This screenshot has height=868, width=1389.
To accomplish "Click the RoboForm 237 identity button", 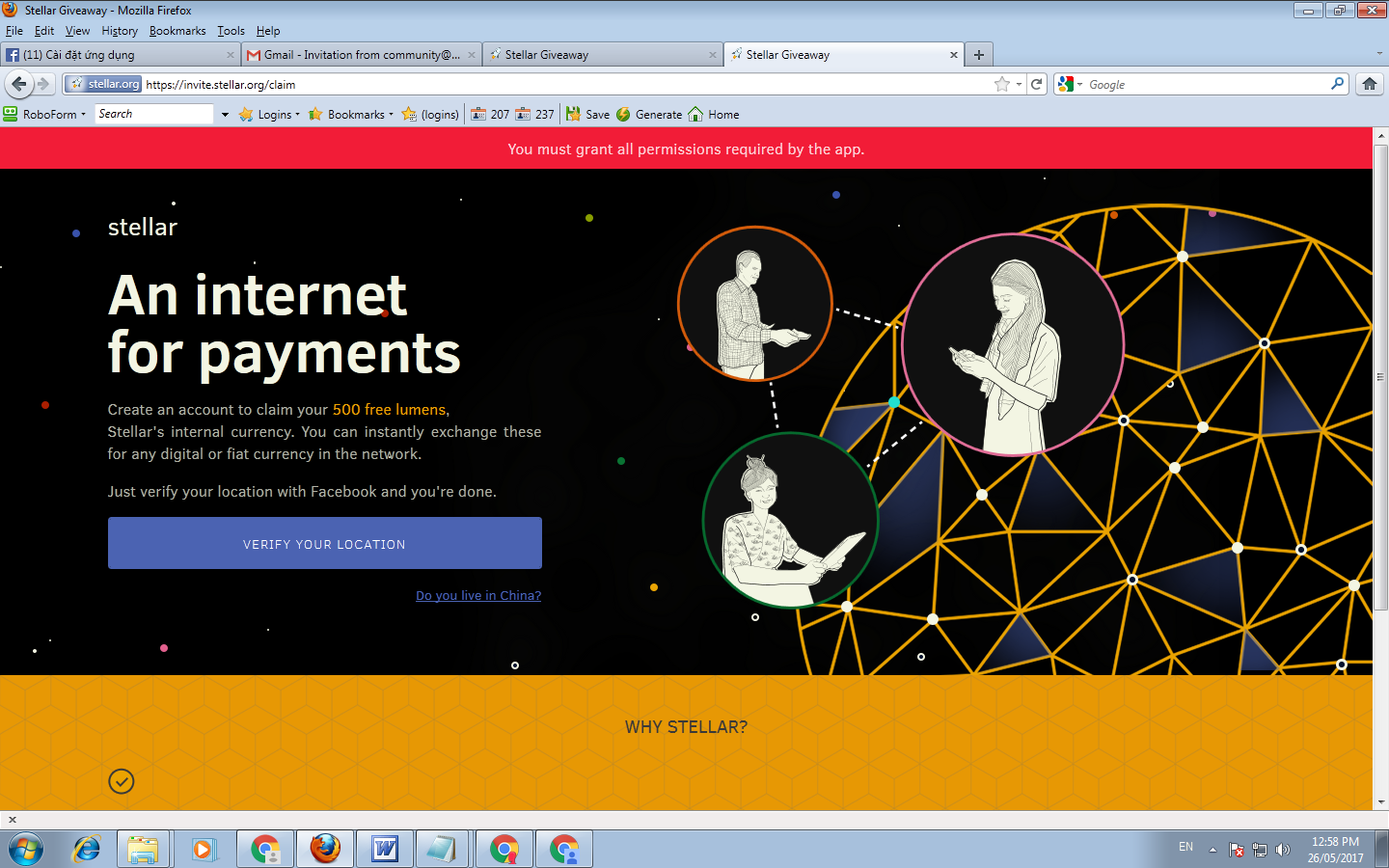I will point(535,114).
